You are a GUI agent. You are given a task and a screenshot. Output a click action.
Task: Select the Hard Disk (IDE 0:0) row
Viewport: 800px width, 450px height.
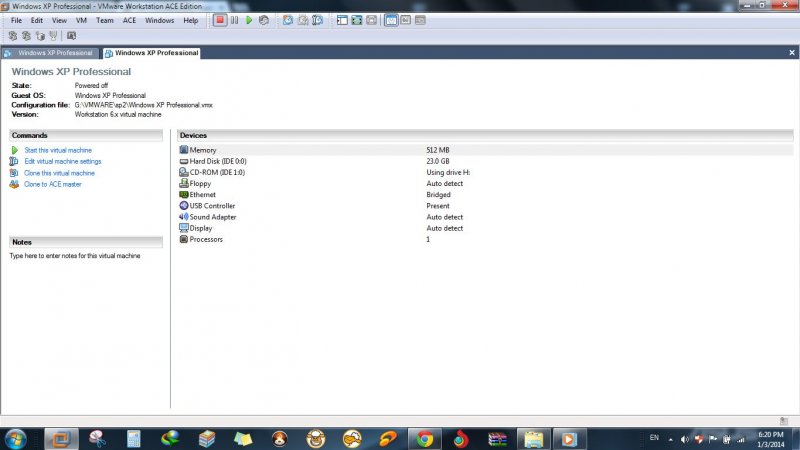(485, 161)
